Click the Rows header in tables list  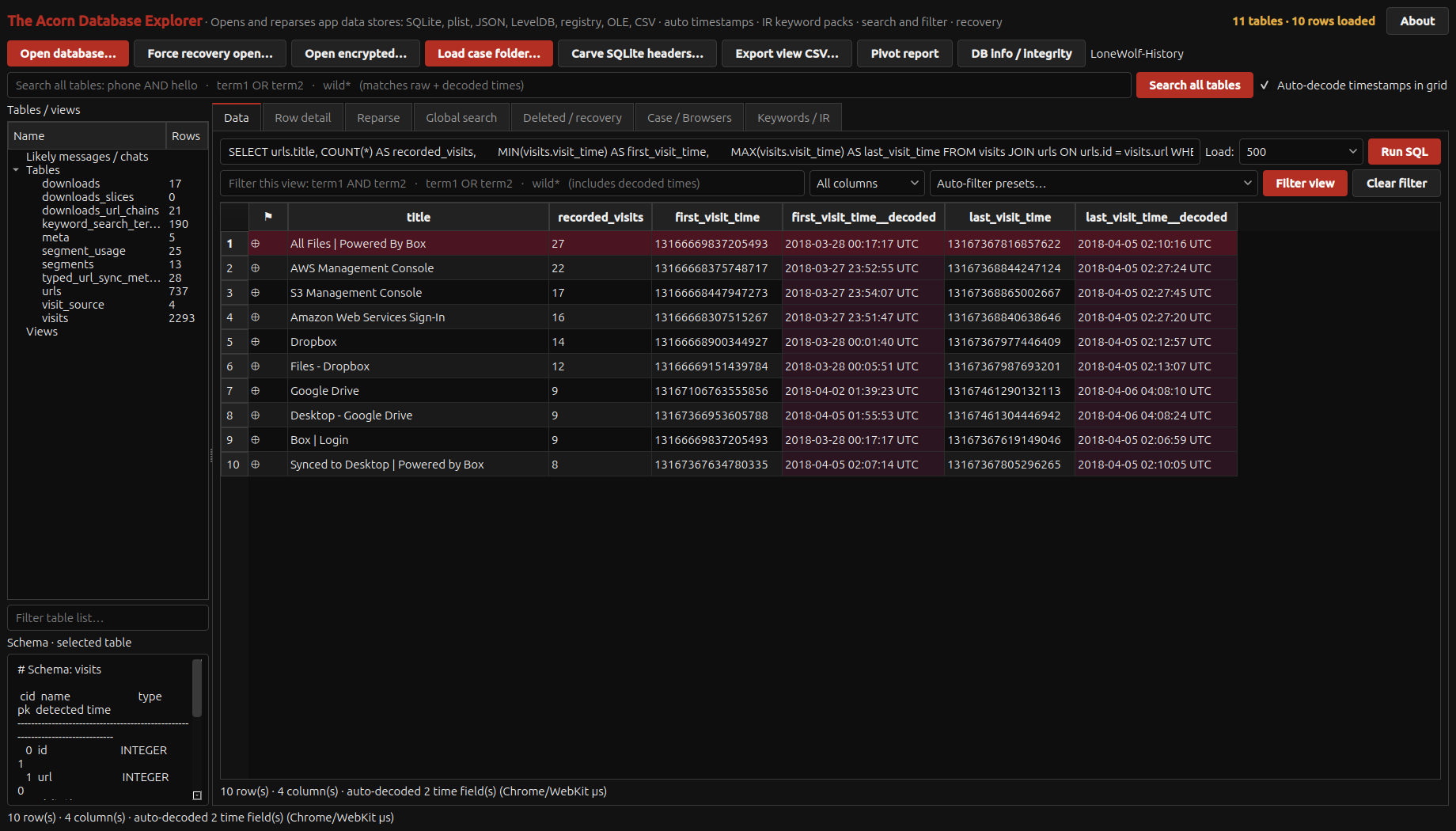point(186,136)
